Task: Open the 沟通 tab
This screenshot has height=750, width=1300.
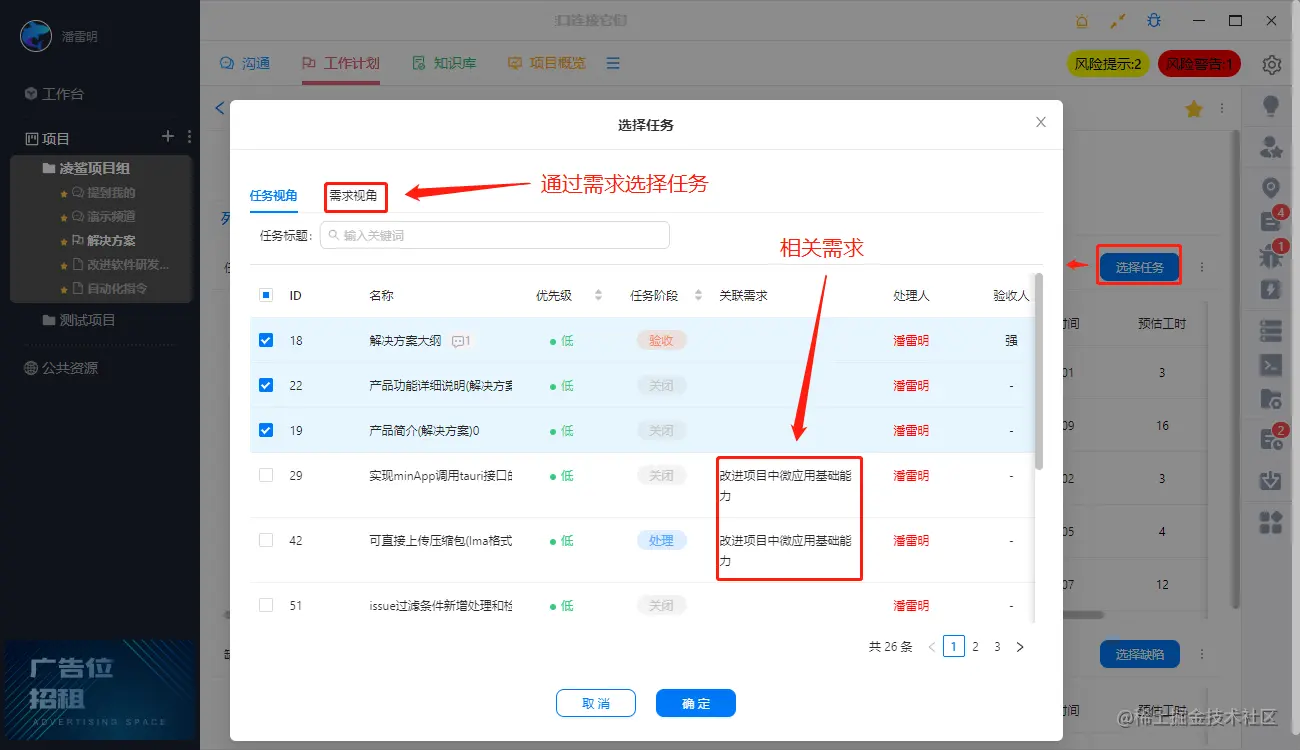Action: (x=245, y=63)
